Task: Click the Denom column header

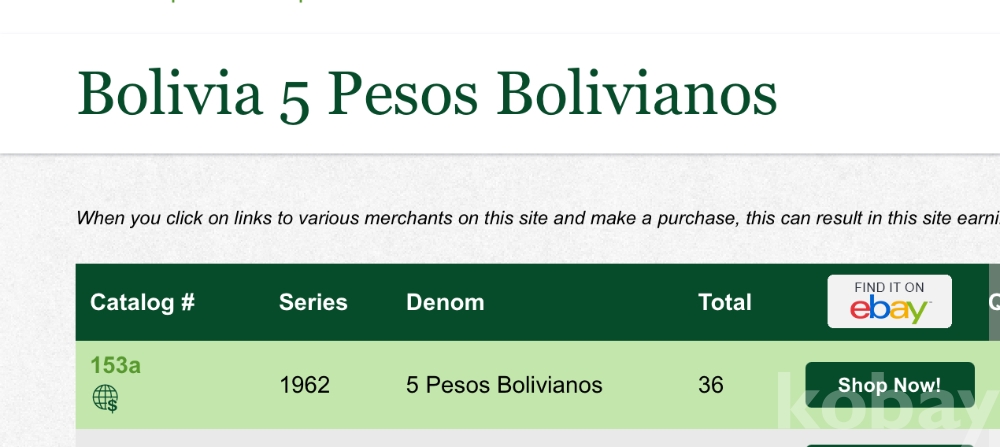Action: coord(445,303)
